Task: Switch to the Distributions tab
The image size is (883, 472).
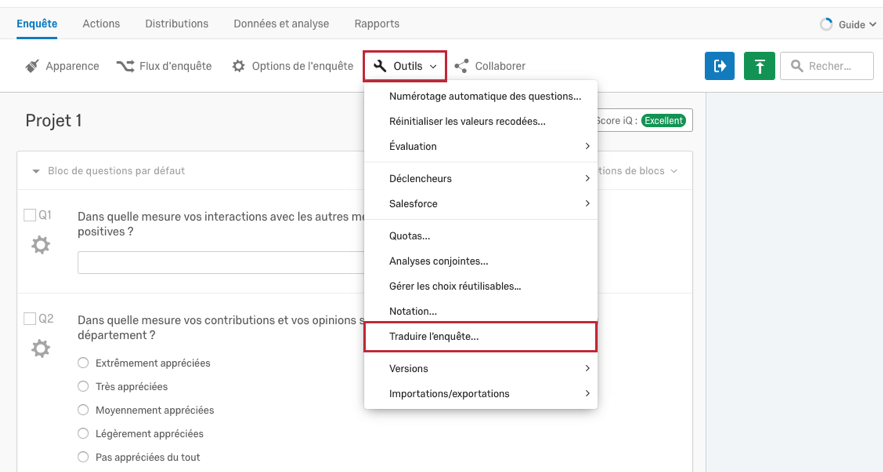Action: tap(176, 23)
